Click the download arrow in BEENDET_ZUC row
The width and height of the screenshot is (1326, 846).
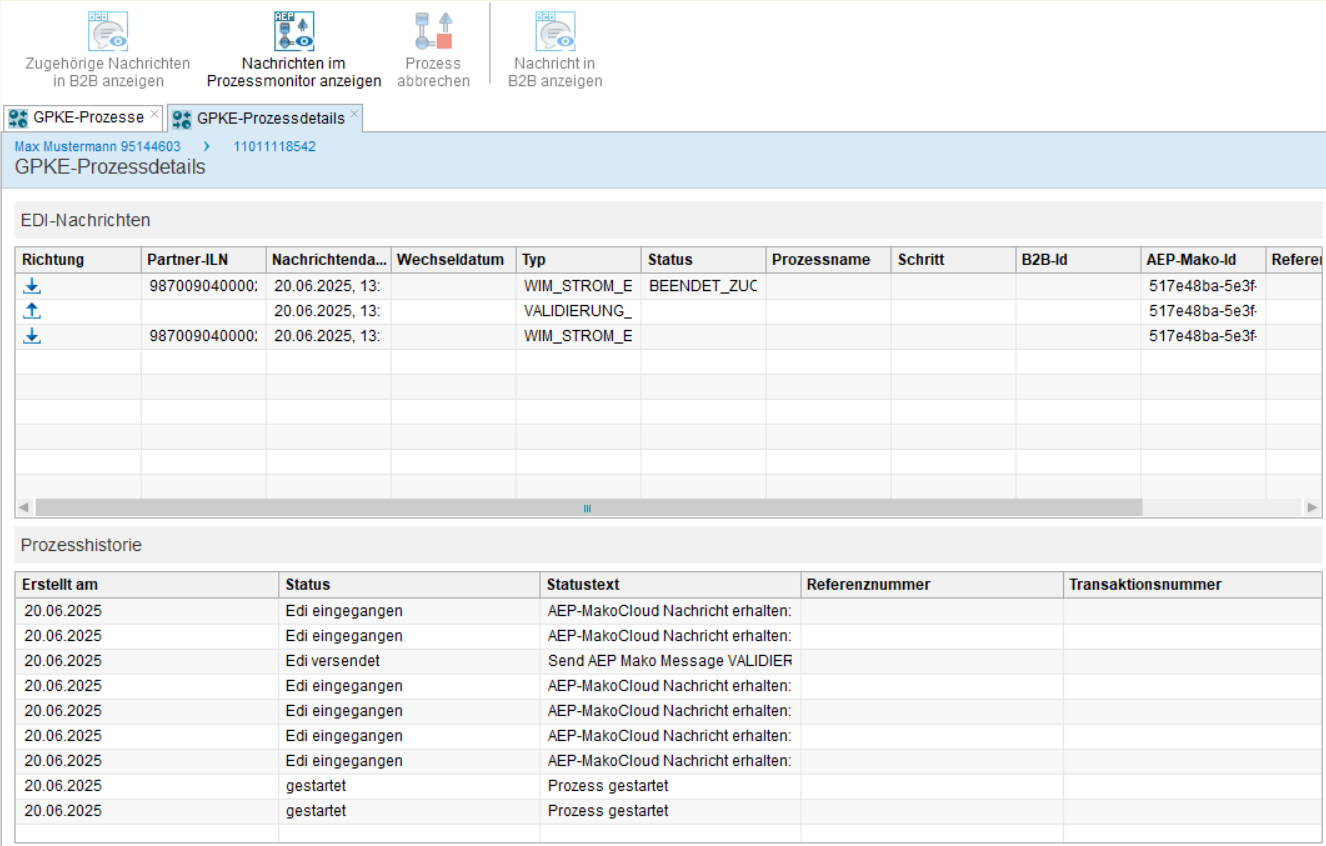[32, 286]
